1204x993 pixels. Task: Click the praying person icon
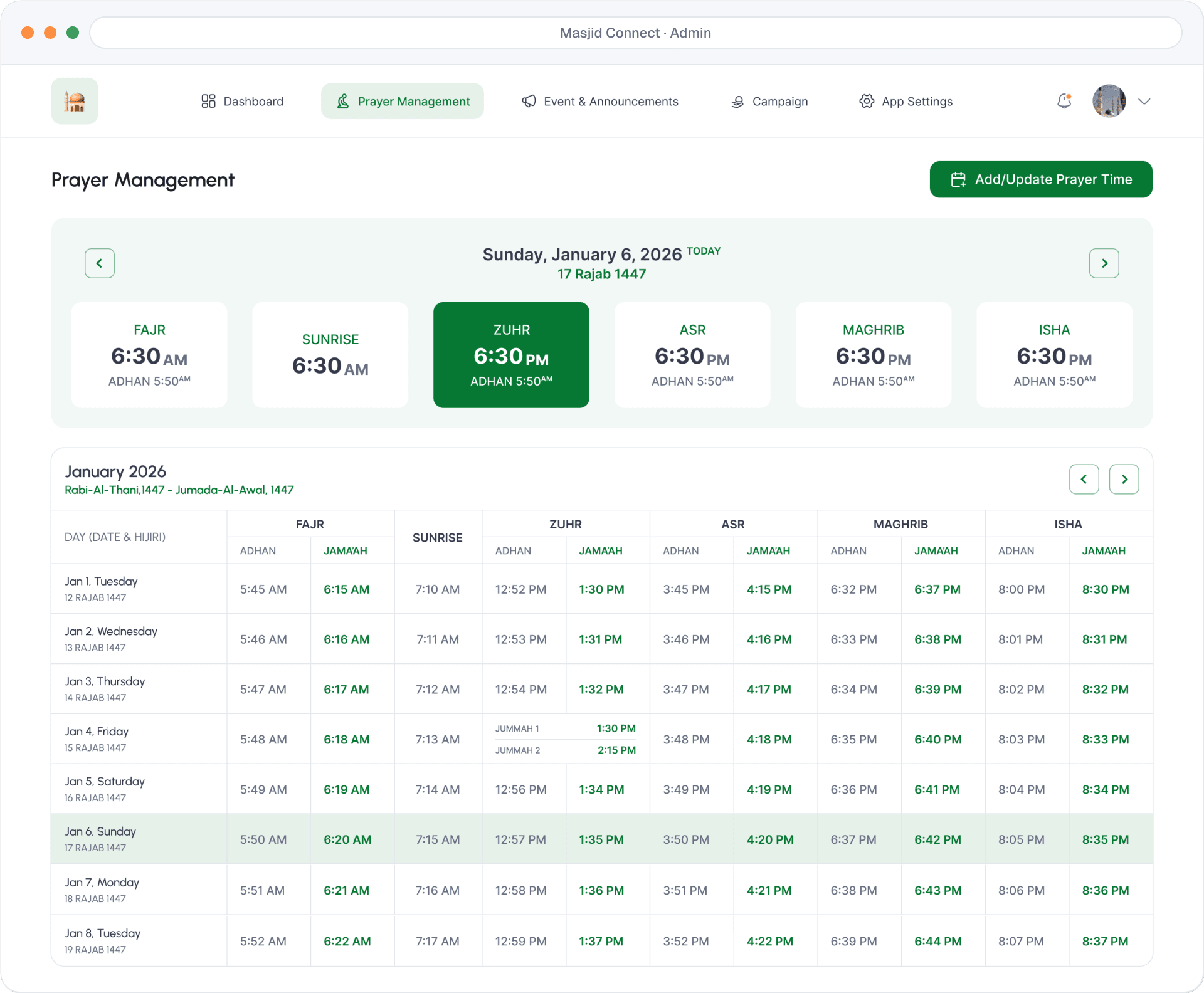pyautogui.click(x=343, y=101)
